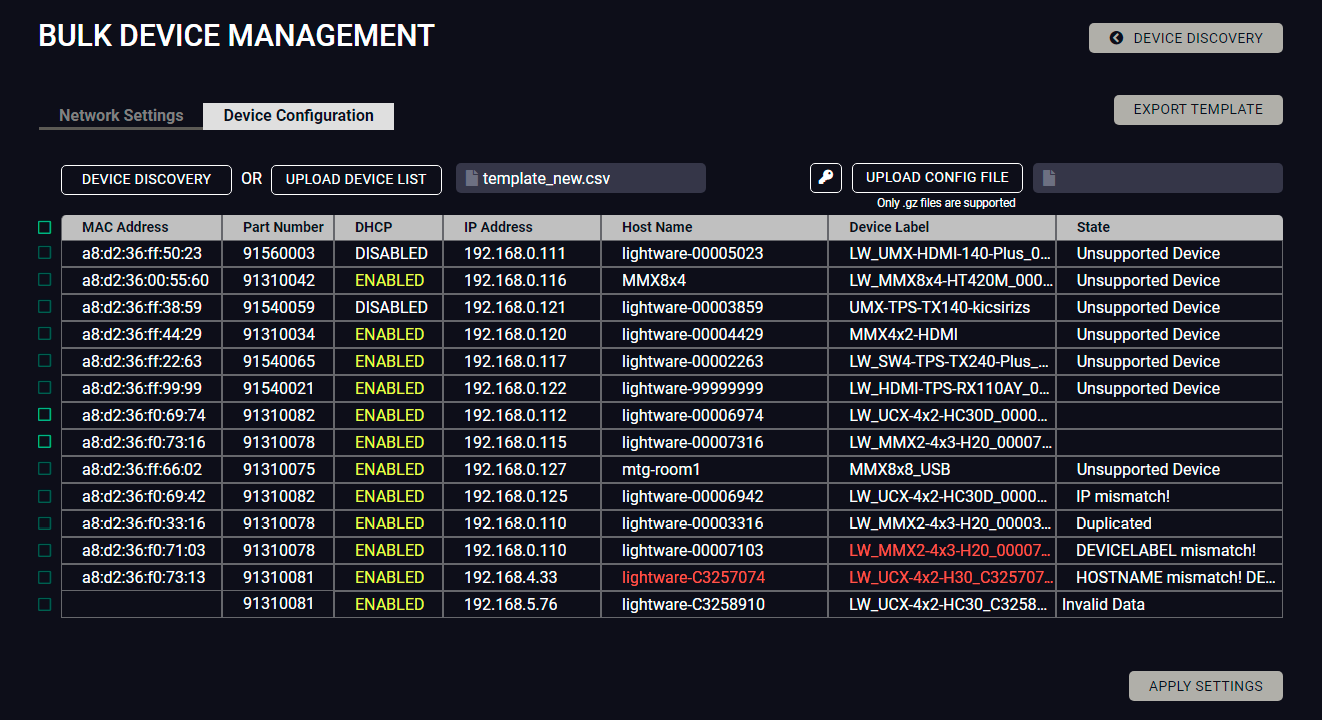Viewport: 1322px width, 721px height.
Task: Click Upload Device List button
Action: (356, 180)
